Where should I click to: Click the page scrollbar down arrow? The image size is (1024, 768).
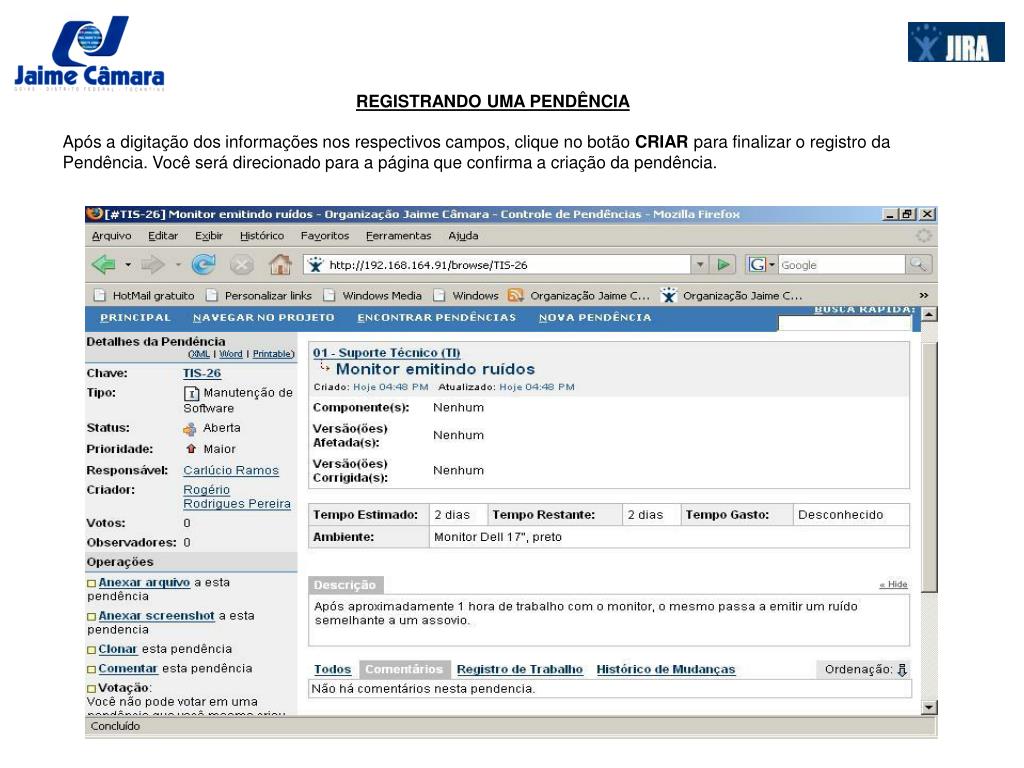pyautogui.click(x=929, y=708)
